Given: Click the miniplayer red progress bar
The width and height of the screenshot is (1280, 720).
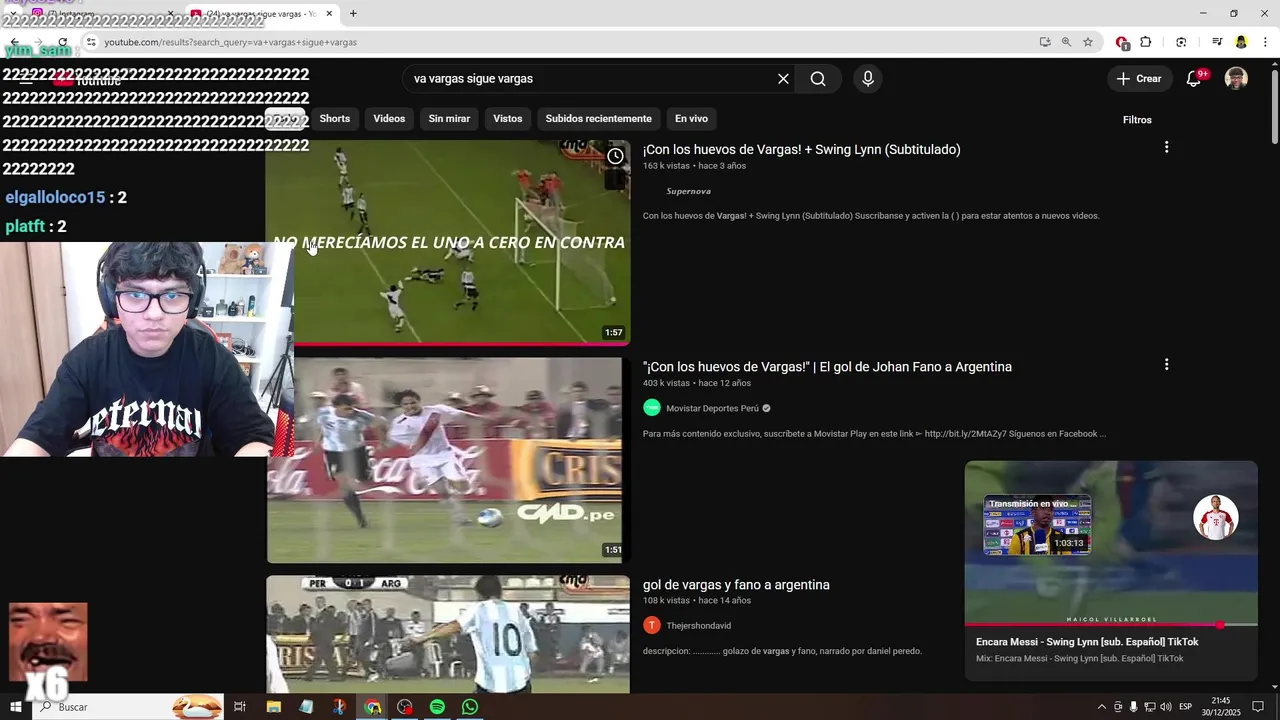Looking at the screenshot, I should [x=1111, y=625].
